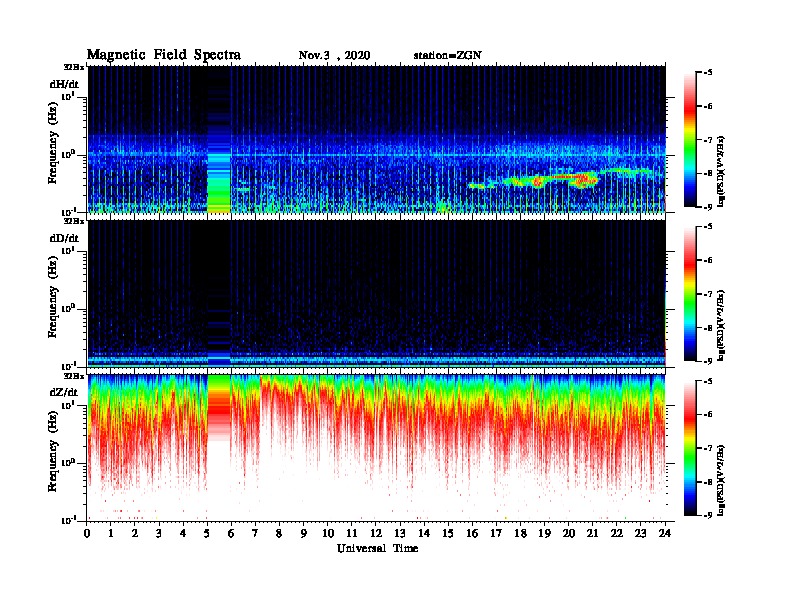The height and width of the screenshot is (612, 792).
Task: Click hour tick label '11' on the time axis
Action: 352,533
